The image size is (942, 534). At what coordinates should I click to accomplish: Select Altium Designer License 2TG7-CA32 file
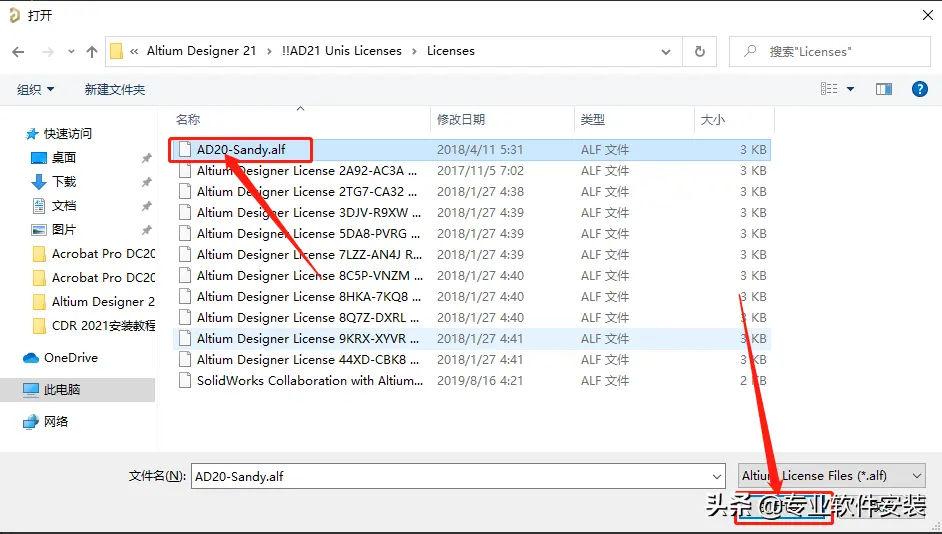tap(471, 192)
